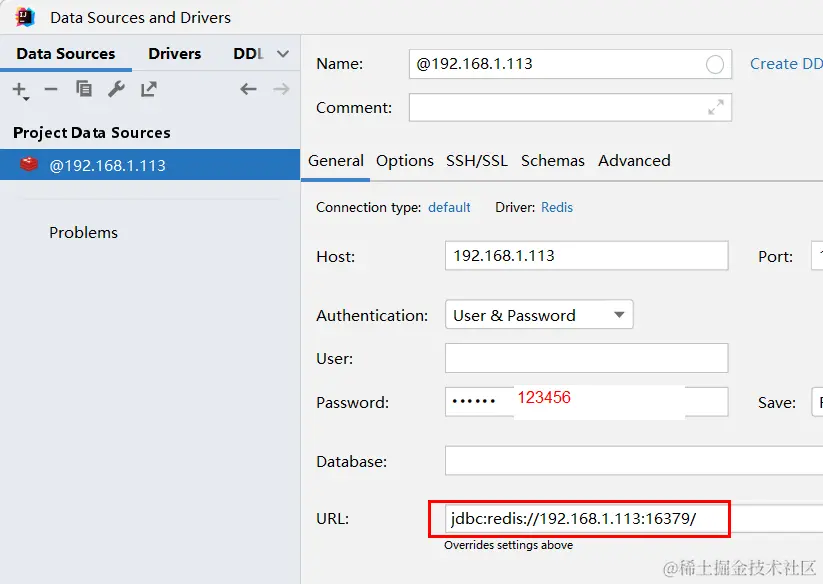
Task: Duplicate the data source with the copy icon
Action: (x=83, y=89)
